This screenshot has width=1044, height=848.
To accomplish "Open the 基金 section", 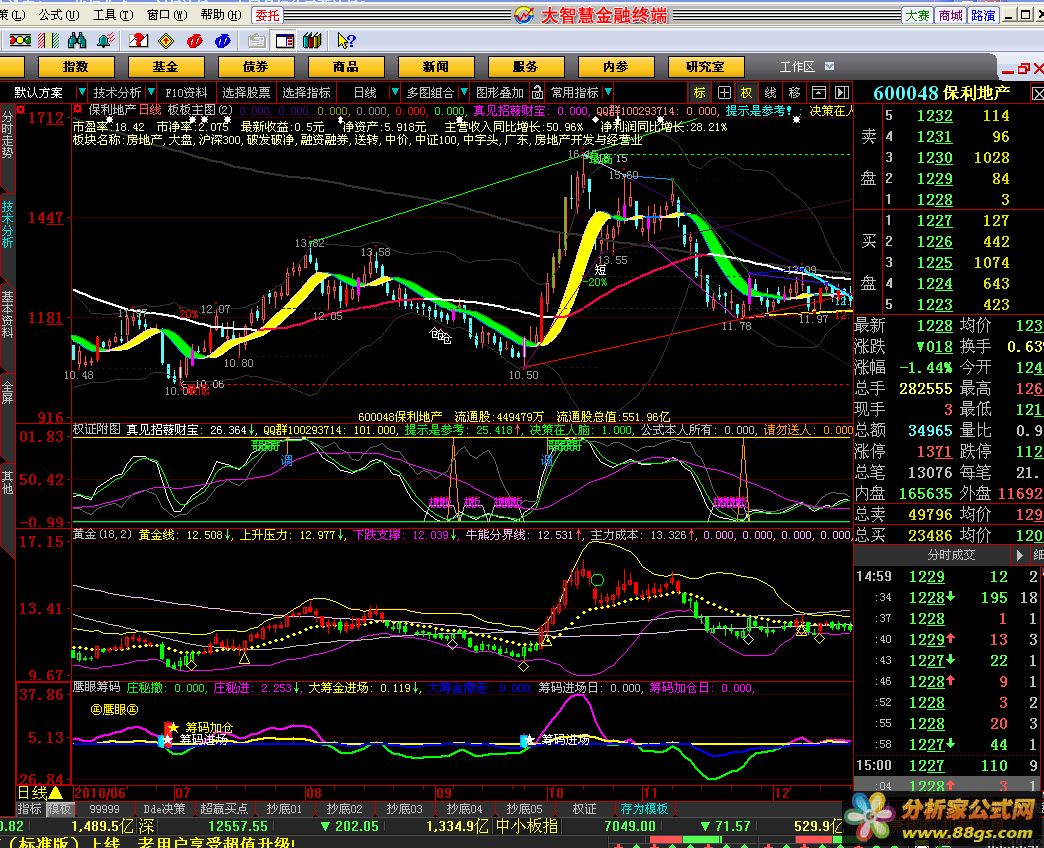I will pyautogui.click(x=165, y=67).
